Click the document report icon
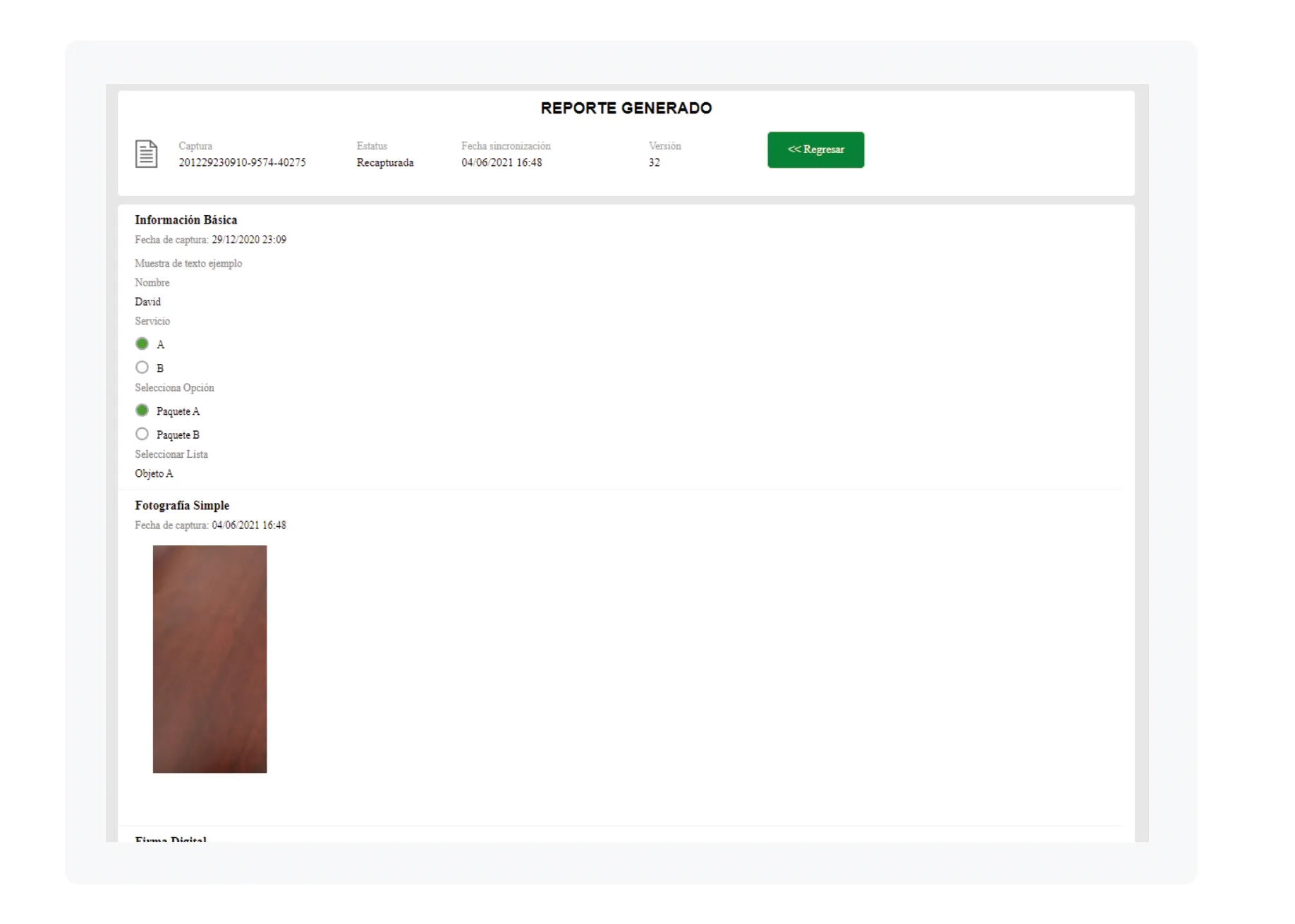The height and width of the screenshot is (924, 1295). pos(146,154)
